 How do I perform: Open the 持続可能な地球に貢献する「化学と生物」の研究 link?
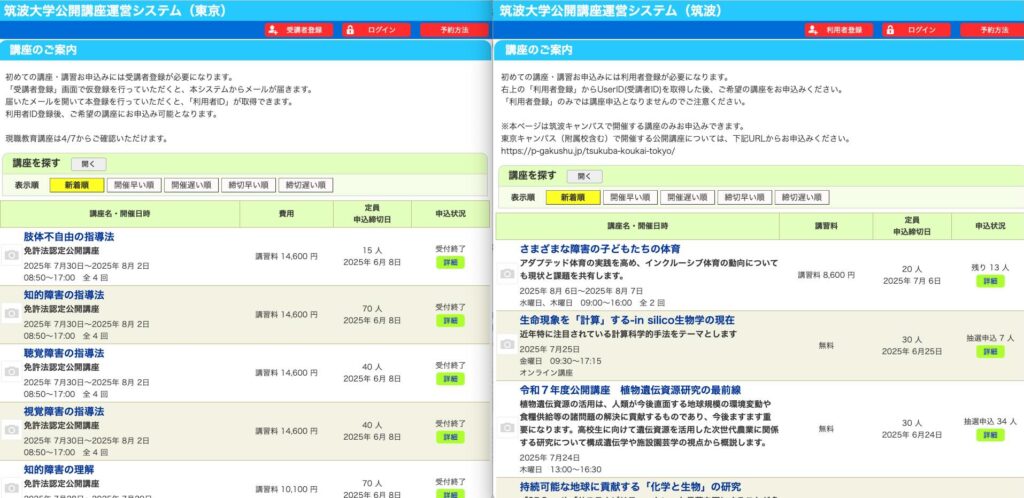point(630,487)
